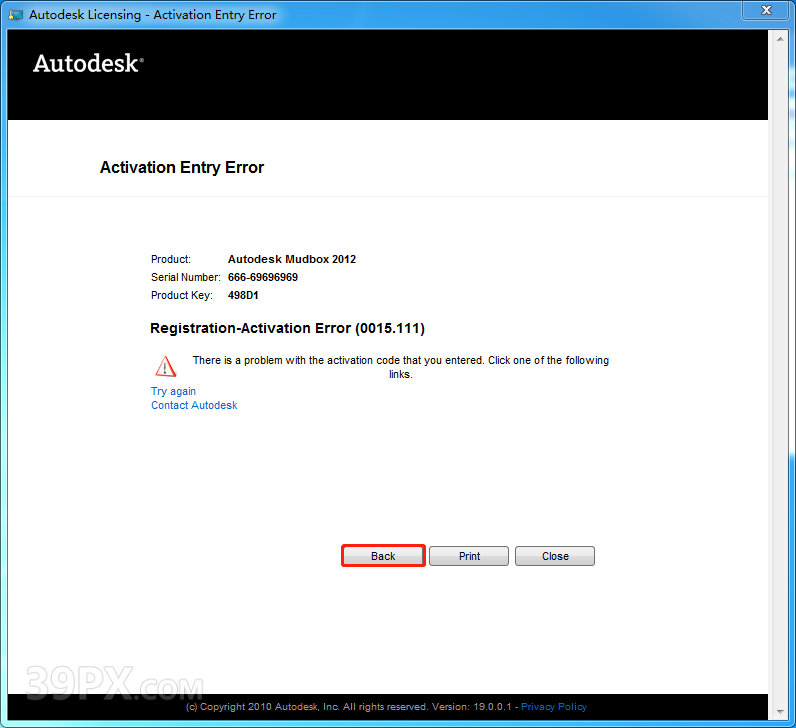Click the window title bar text
Viewport: 796px width, 728px height.
point(153,15)
